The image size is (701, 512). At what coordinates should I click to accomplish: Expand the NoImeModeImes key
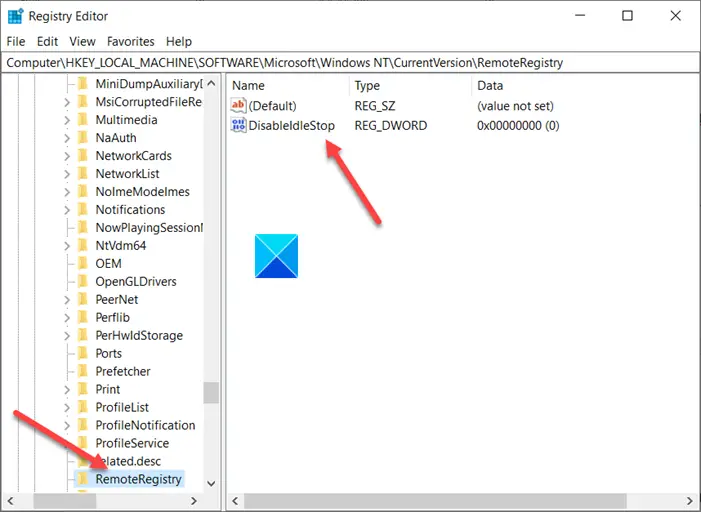pyautogui.click(x=67, y=192)
